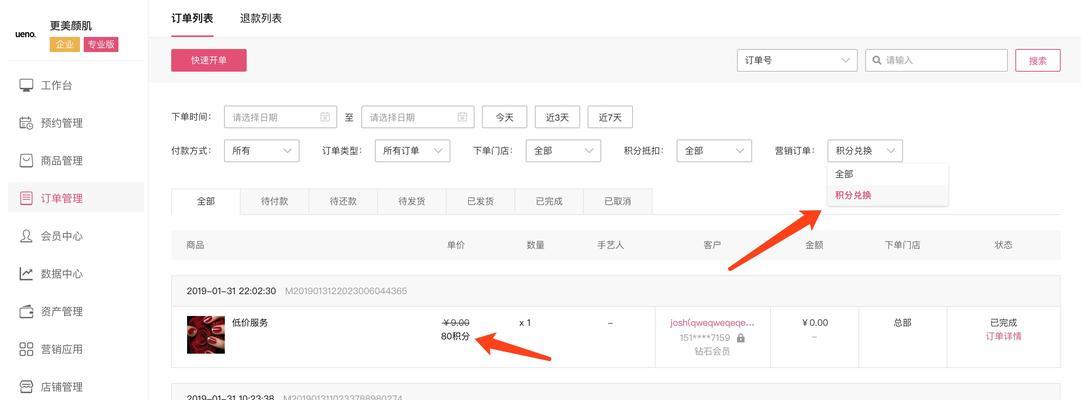Viewport: 1081px width, 400px height.
Task: Click the 订单管理 list icon
Action: click(26, 199)
